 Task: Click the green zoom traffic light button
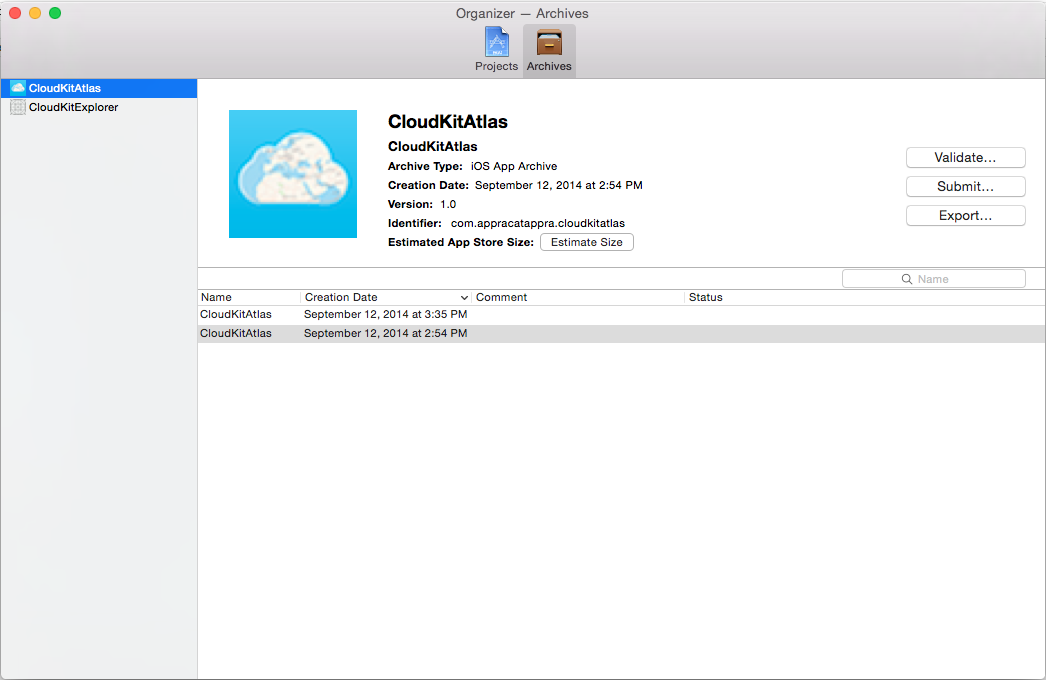point(54,13)
